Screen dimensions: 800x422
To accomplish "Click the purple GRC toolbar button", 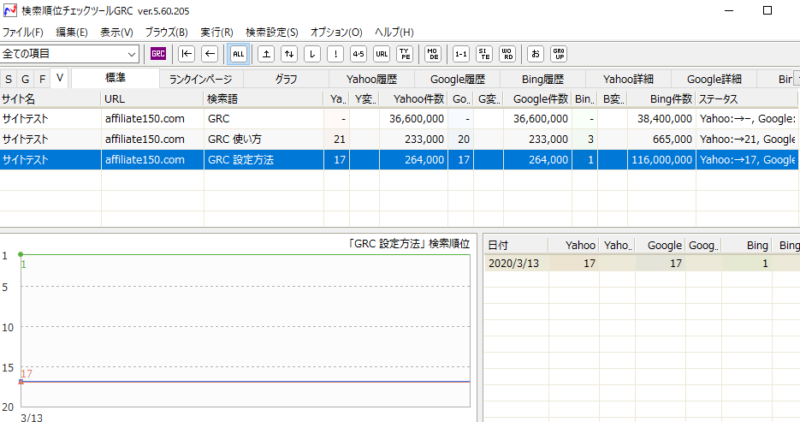I will pos(158,54).
